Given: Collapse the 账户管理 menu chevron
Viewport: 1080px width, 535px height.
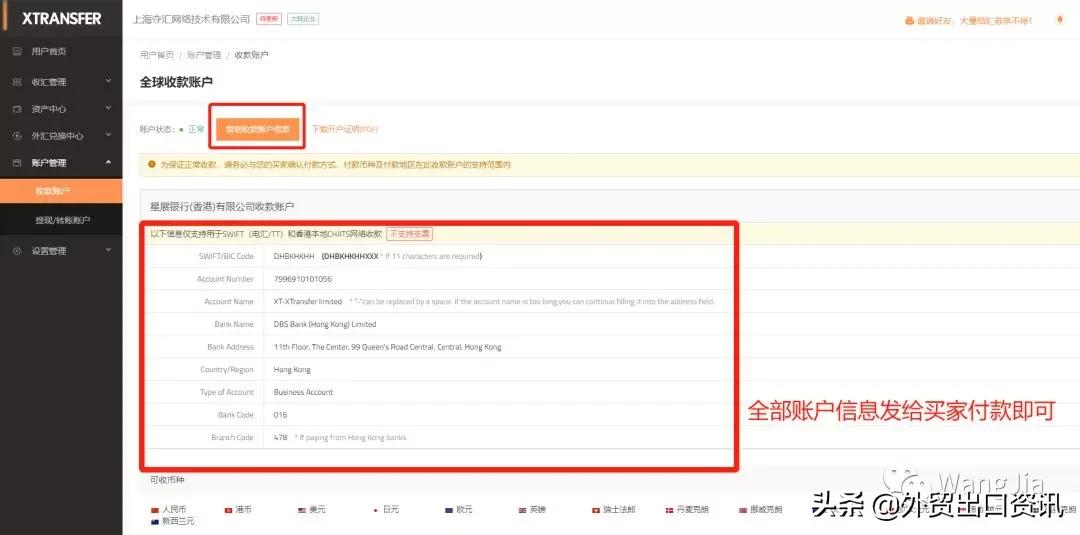Looking at the screenshot, I should tap(108, 162).
